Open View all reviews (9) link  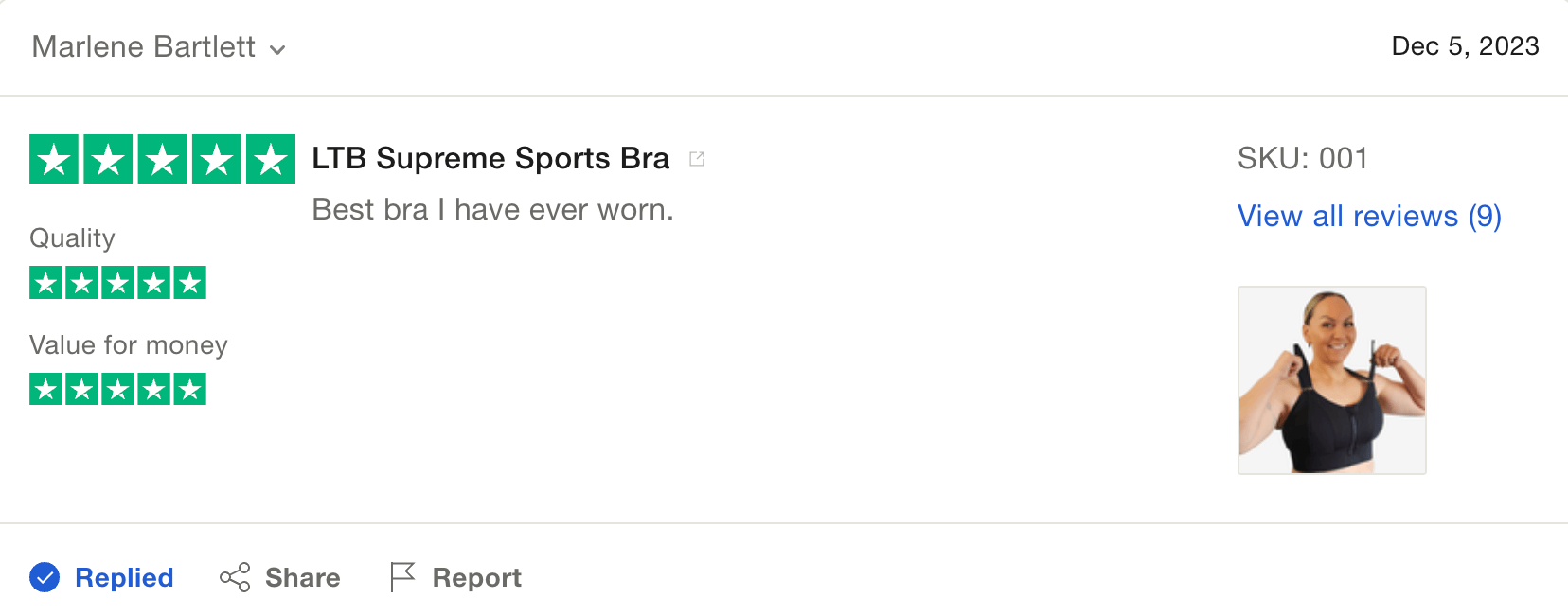click(1369, 217)
